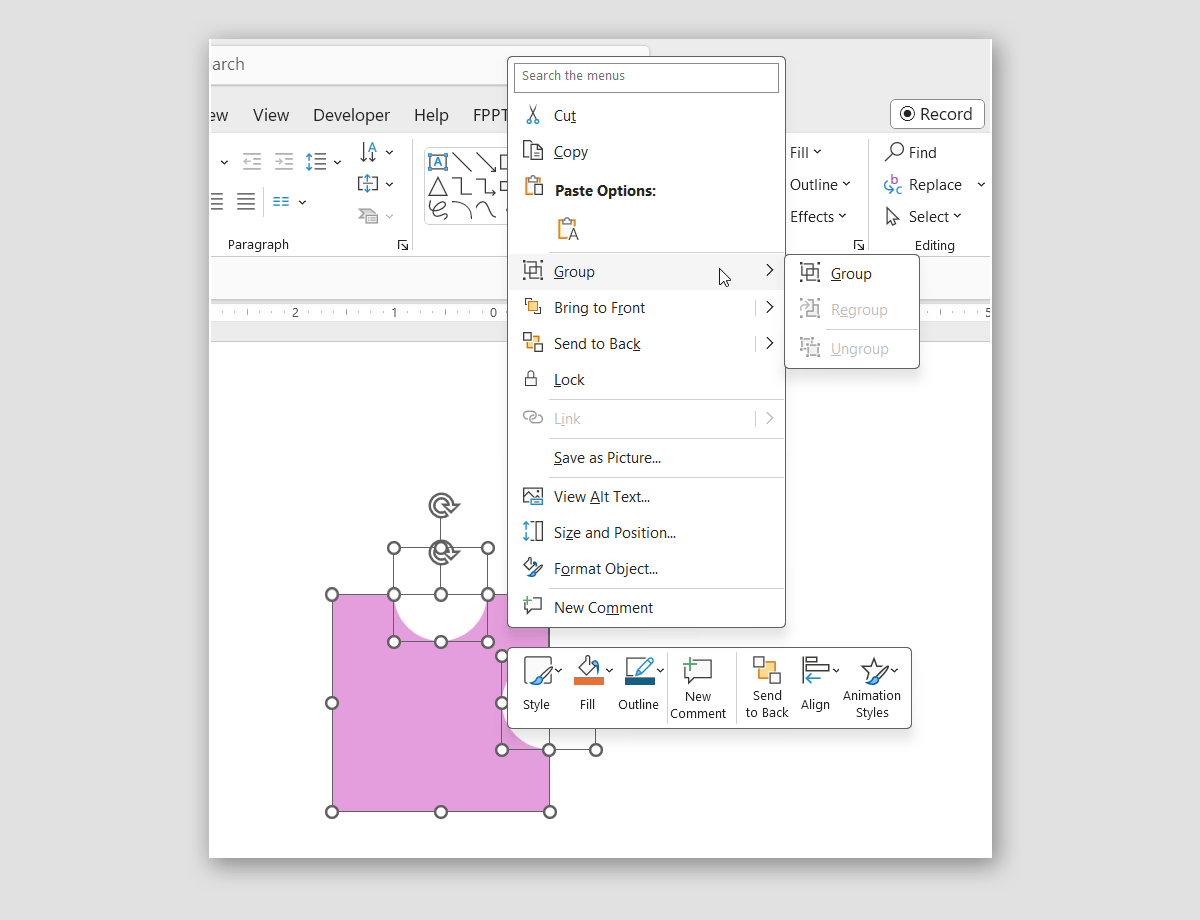
Task: Add New Comment from mini toolbar
Action: (698, 688)
